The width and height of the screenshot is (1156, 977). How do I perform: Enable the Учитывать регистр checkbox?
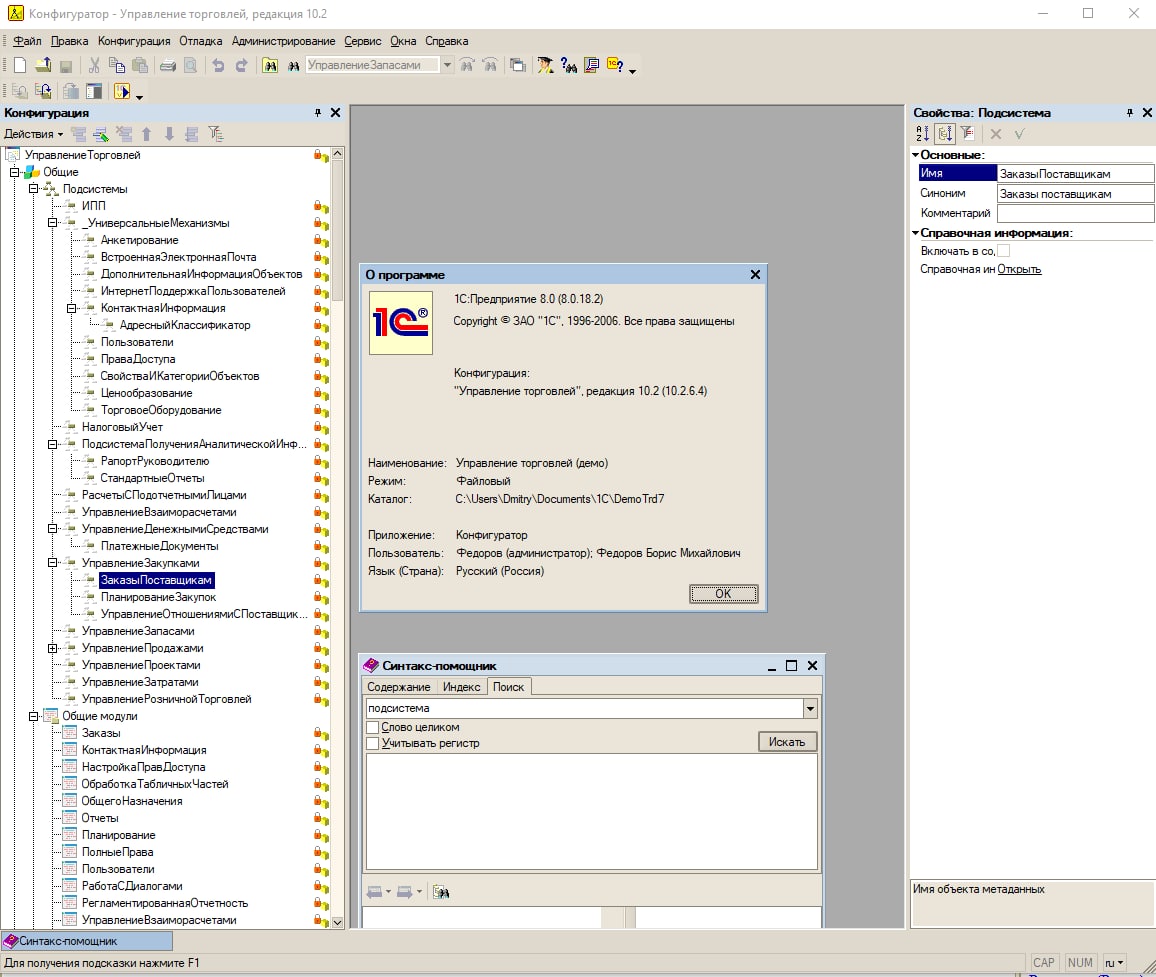pyautogui.click(x=373, y=743)
